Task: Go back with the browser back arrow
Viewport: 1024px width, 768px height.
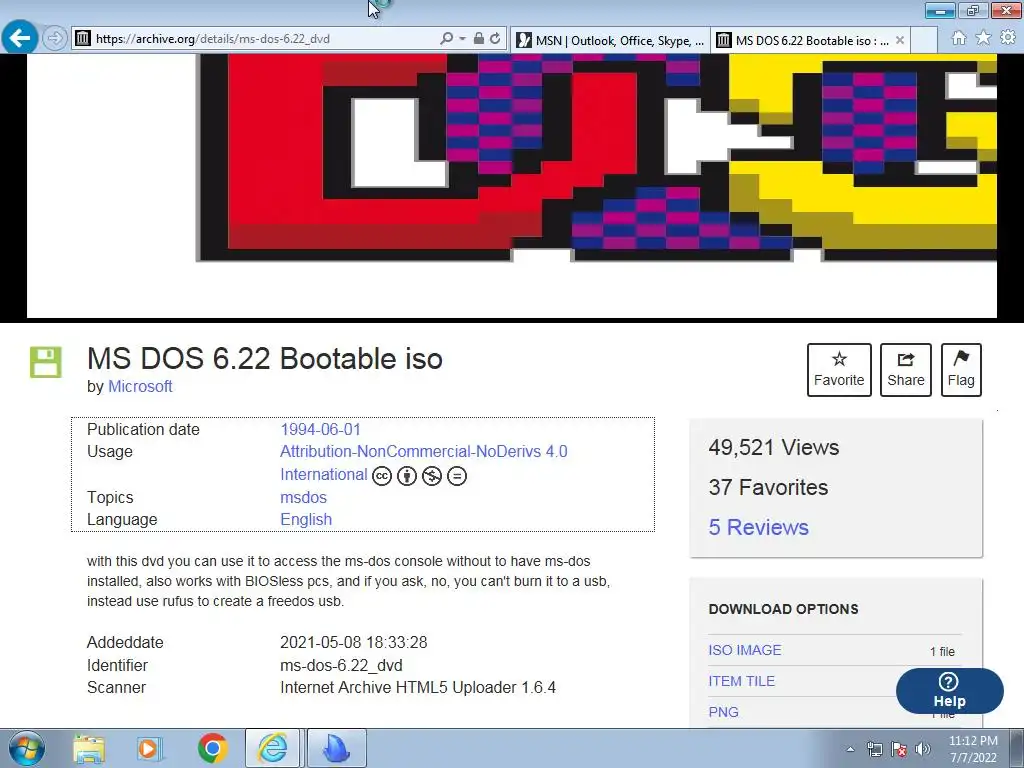Action: click(x=19, y=38)
